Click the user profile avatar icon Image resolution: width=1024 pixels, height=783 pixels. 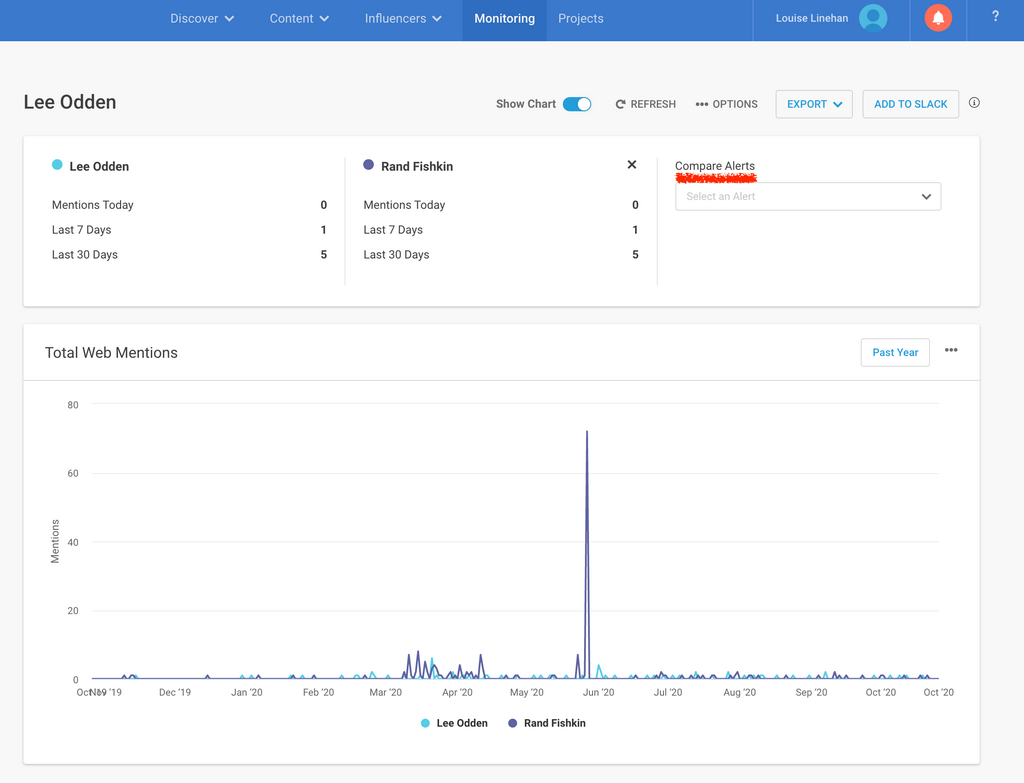pyautogui.click(x=873, y=18)
